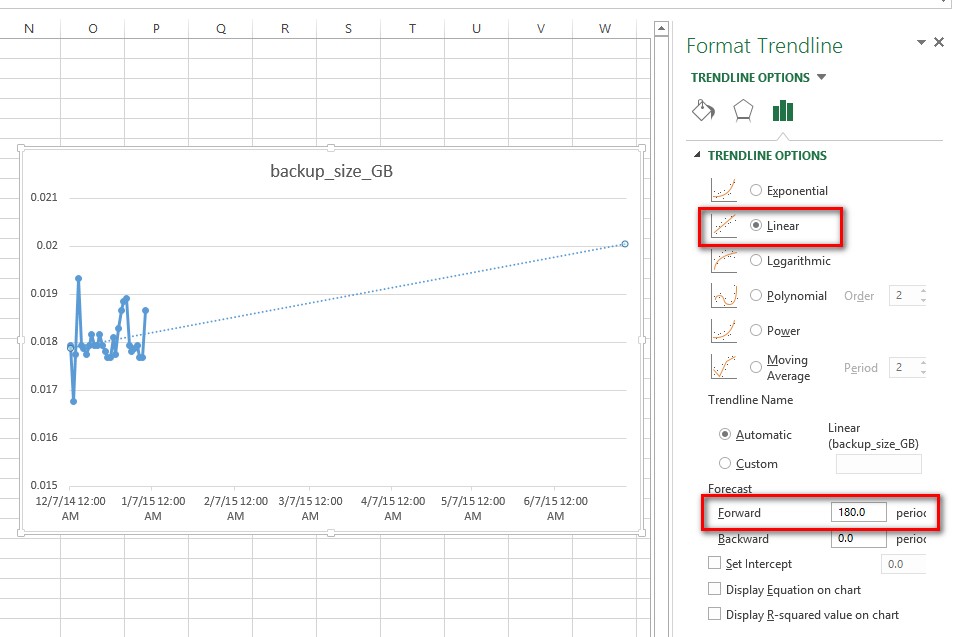Click the 6/7/15 12:00 AM axis label
This screenshot has height=637, width=957.
tap(555, 508)
